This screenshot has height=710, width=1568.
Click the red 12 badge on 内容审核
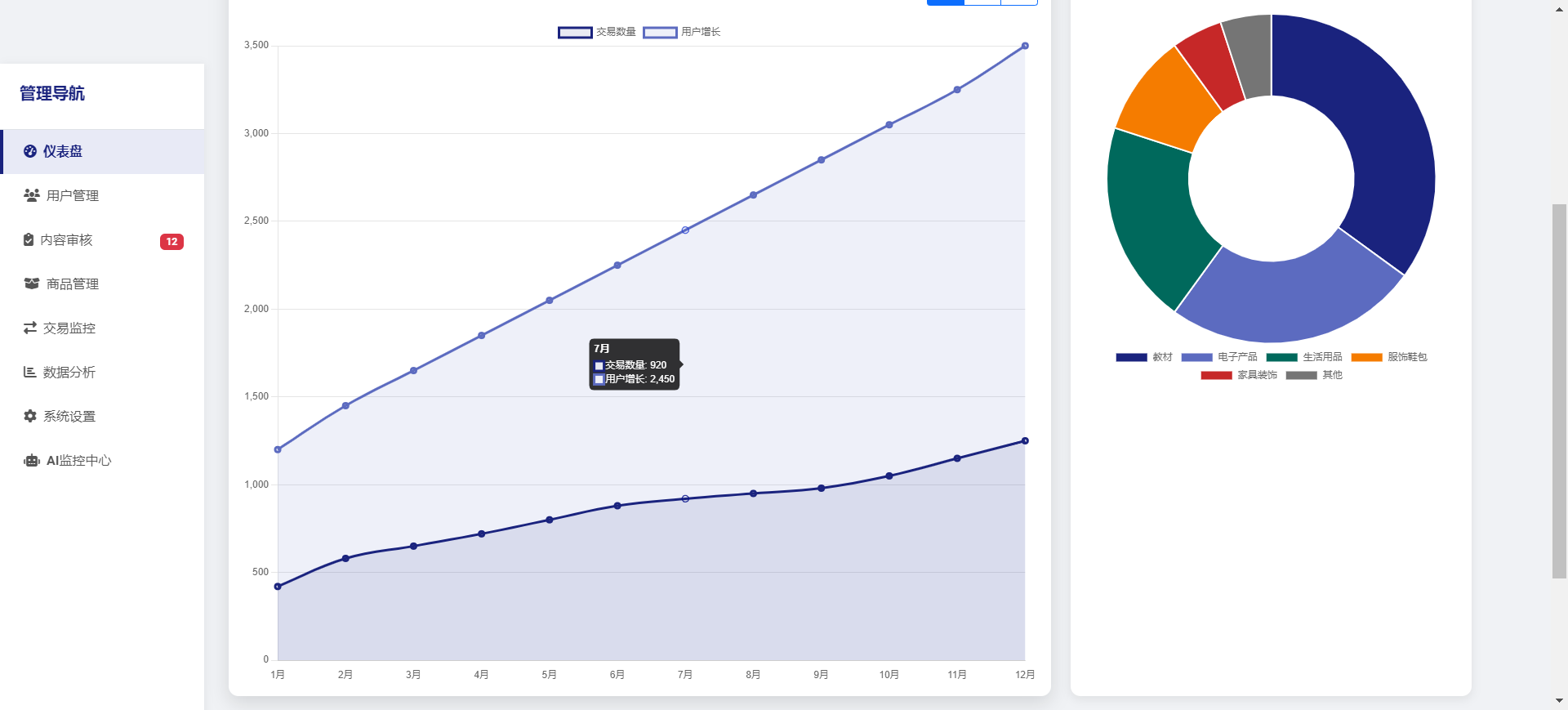pos(171,242)
